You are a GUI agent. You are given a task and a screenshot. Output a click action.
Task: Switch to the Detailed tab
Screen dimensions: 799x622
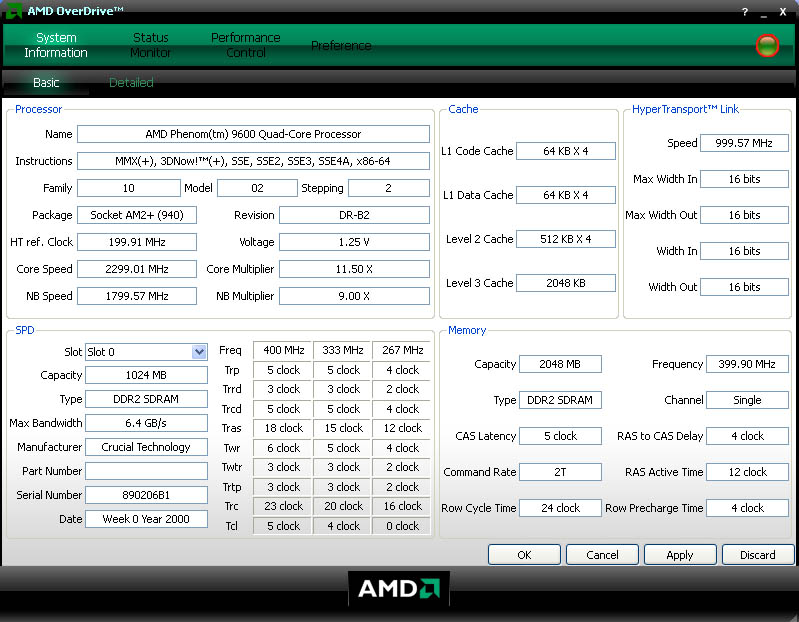tap(131, 83)
